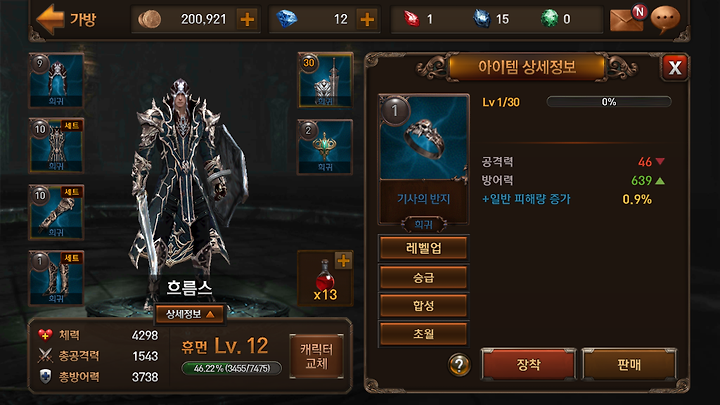Screen dimensions: 720x405
Task: Click the 캐릭터 교체 character swap button
Action: tap(317, 356)
